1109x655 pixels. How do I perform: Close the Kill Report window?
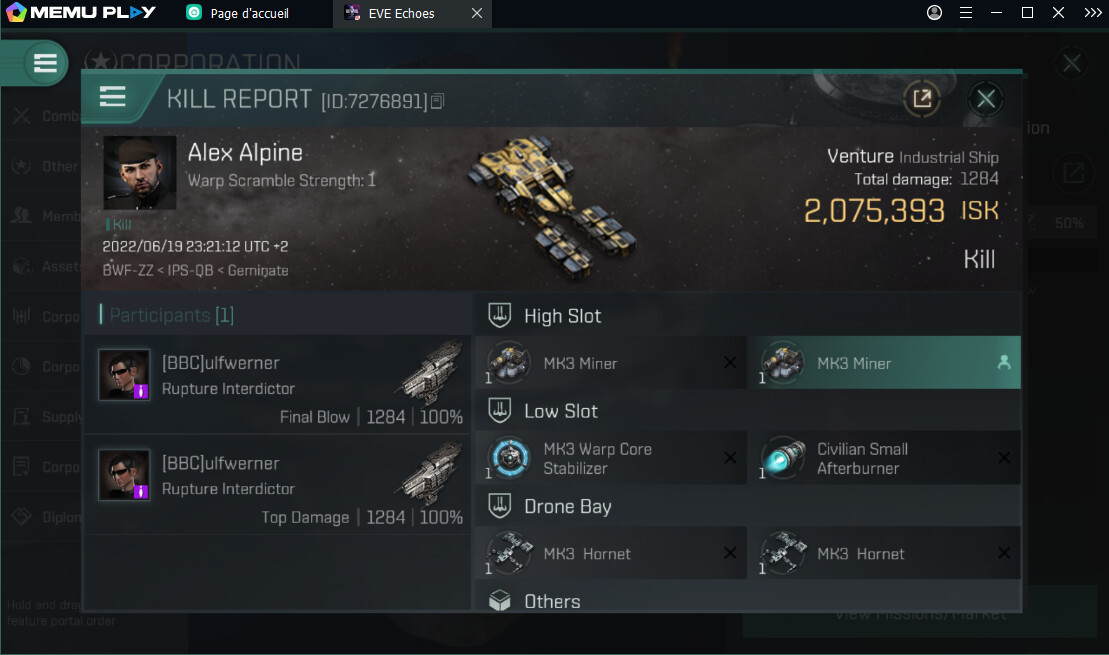pyautogui.click(x=986, y=98)
